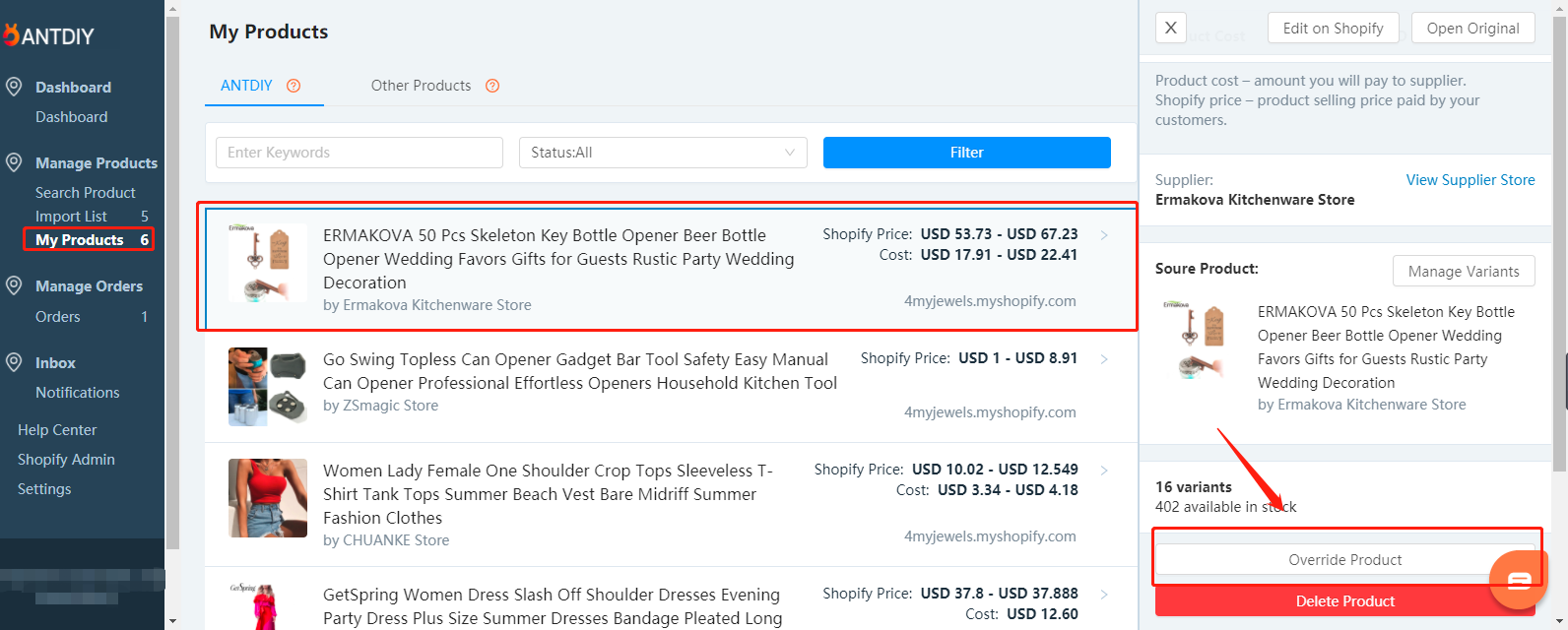This screenshot has width=1568, height=630.
Task: Expand the Women crop tops row chevron
Action: coord(1104,471)
